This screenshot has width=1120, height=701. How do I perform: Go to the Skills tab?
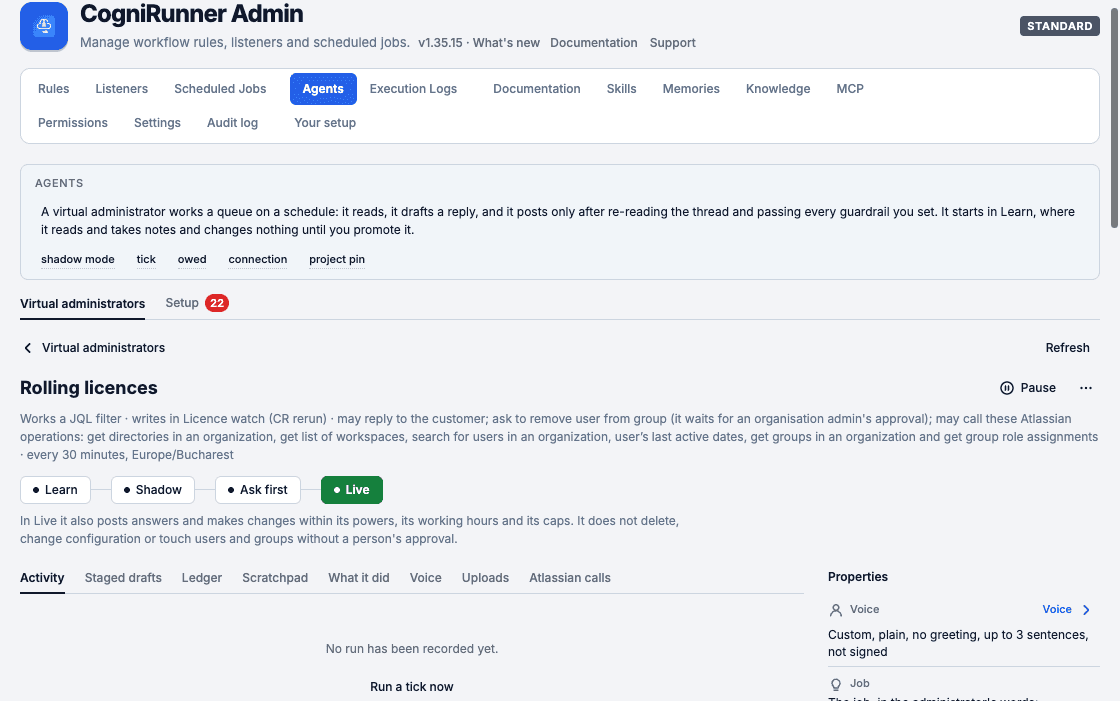pos(621,89)
